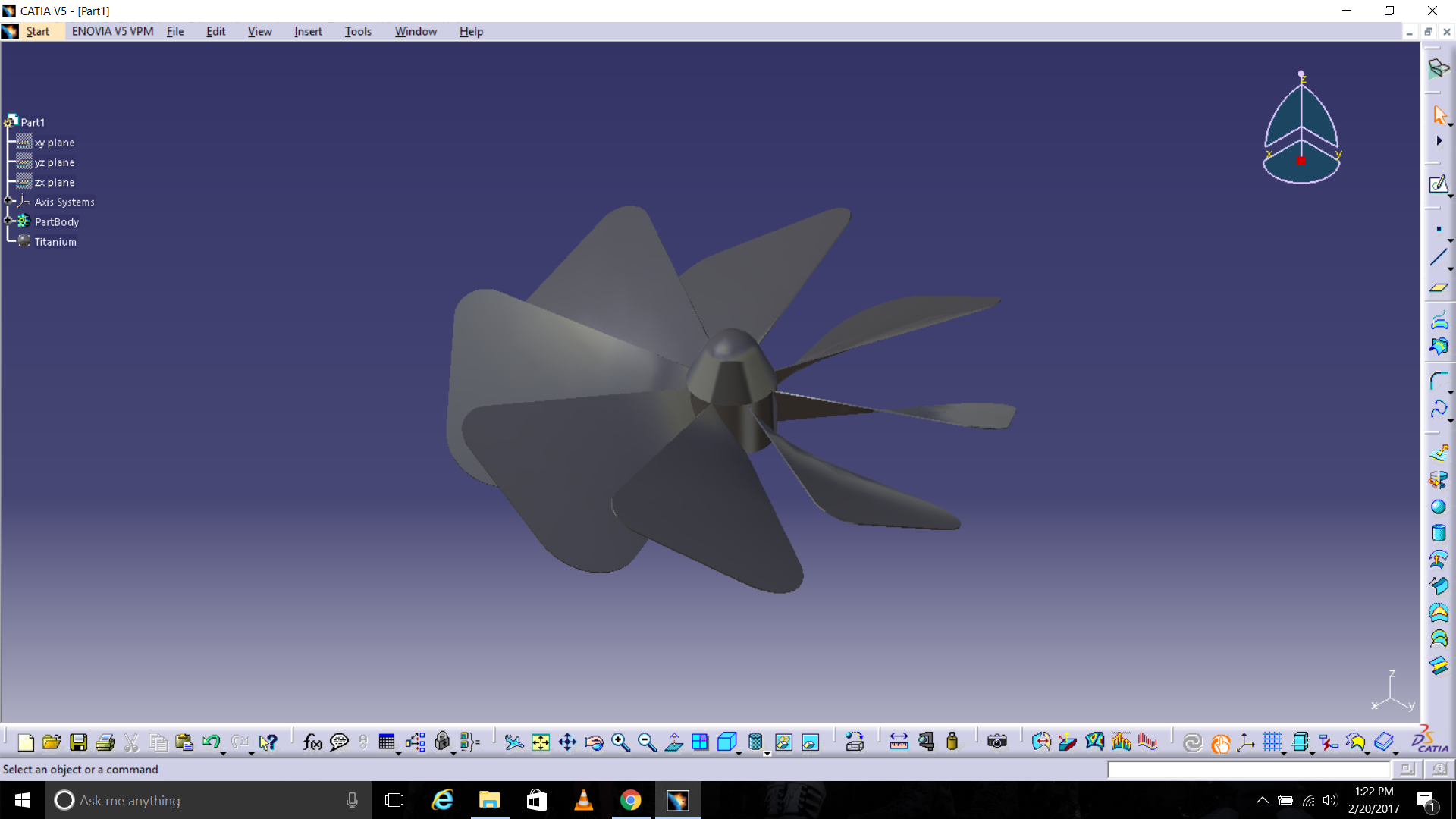The width and height of the screenshot is (1456, 819).
Task: Select zx plane in the tree
Action: pyautogui.click(x=55, y=182)
